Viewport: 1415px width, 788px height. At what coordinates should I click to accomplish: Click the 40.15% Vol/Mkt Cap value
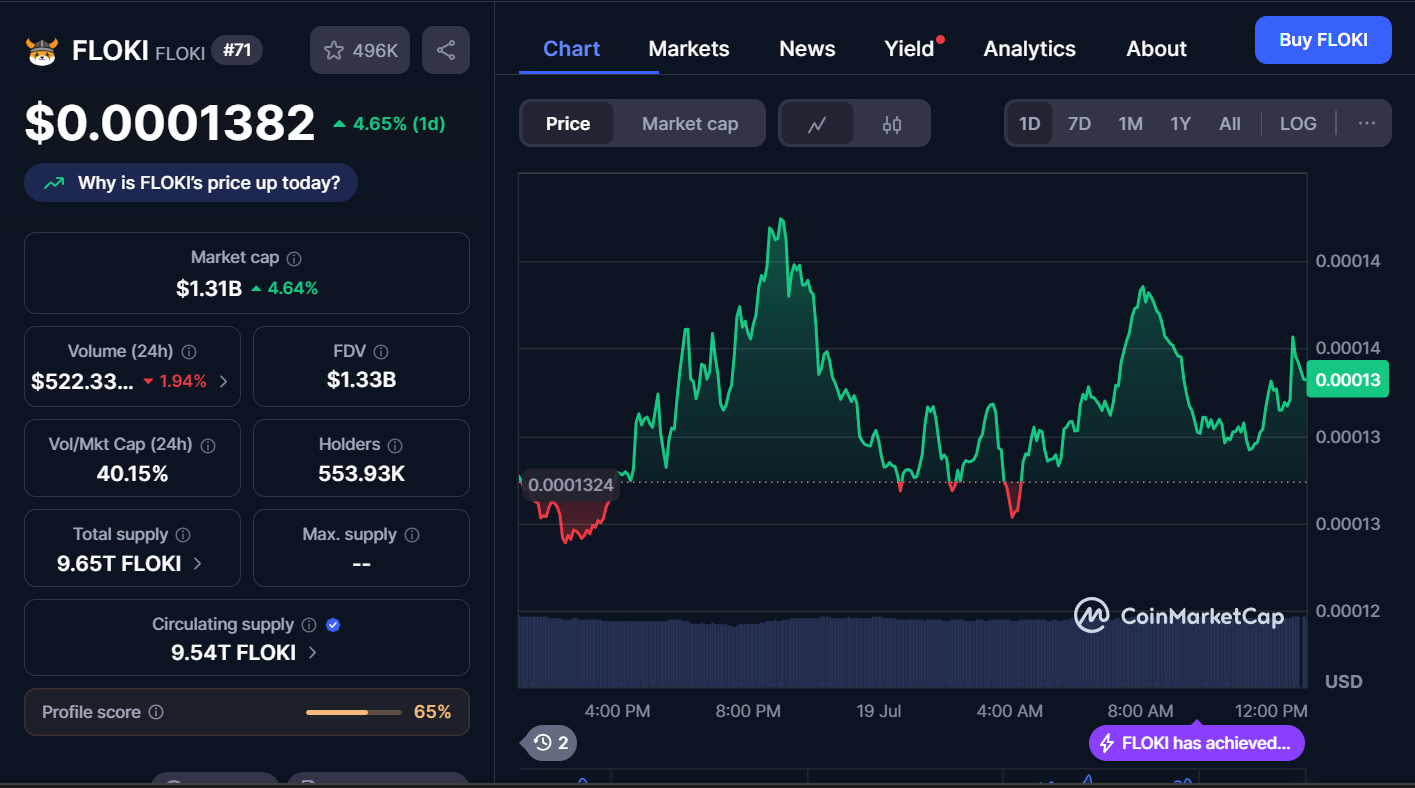132,474
